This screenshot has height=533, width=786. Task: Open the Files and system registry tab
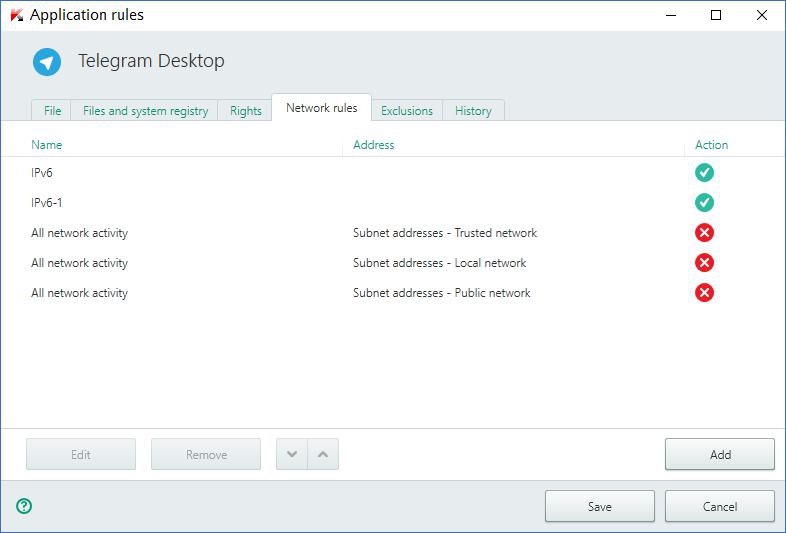(x=145, y=111)
